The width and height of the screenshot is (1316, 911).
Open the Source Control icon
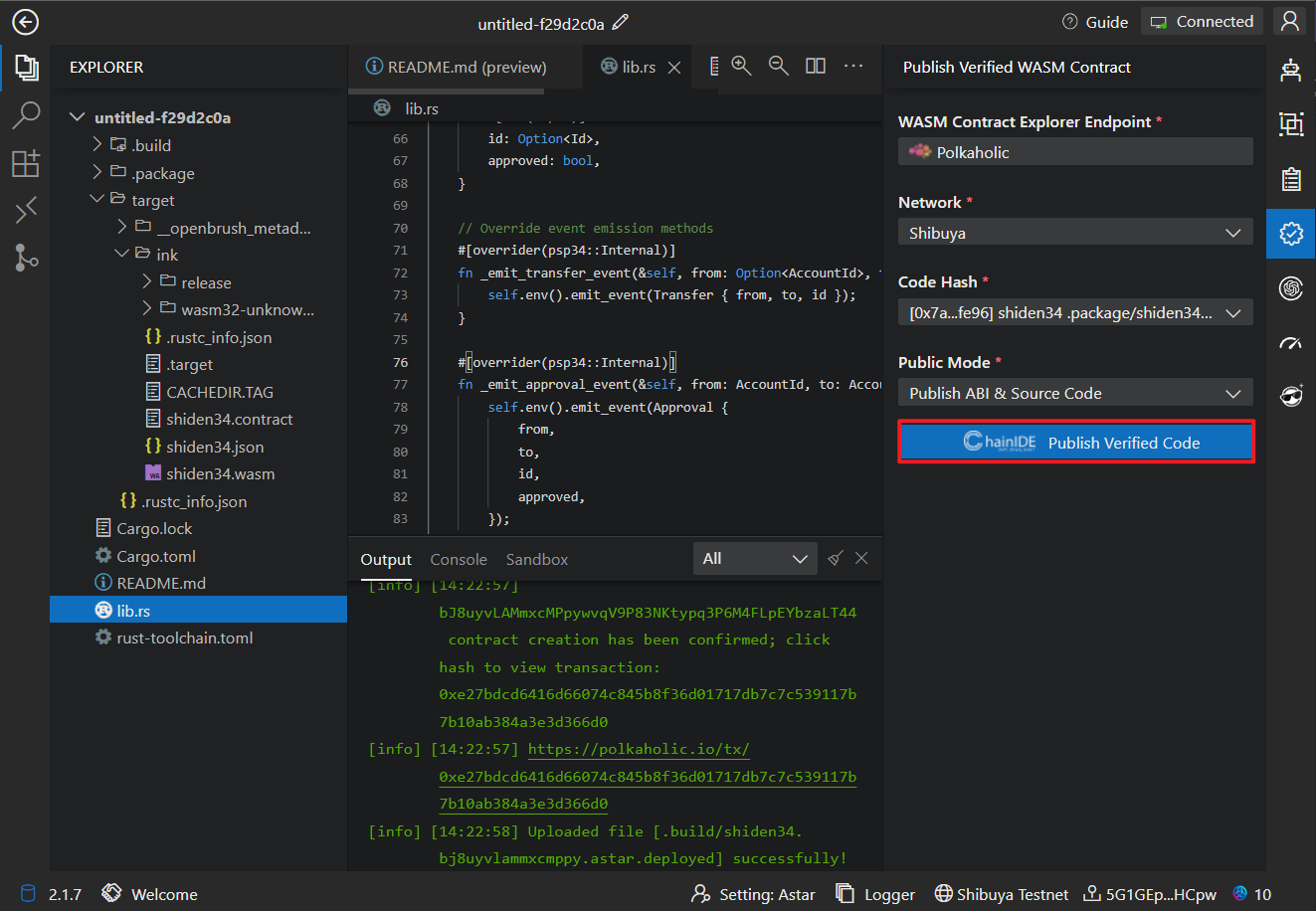(x=26, y=258)
